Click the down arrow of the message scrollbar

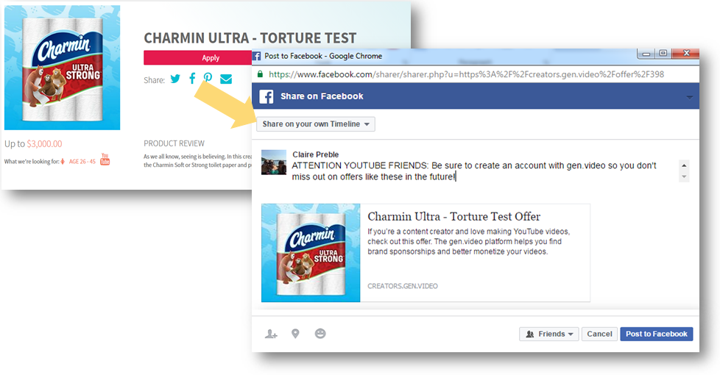(x=684, y=177)
